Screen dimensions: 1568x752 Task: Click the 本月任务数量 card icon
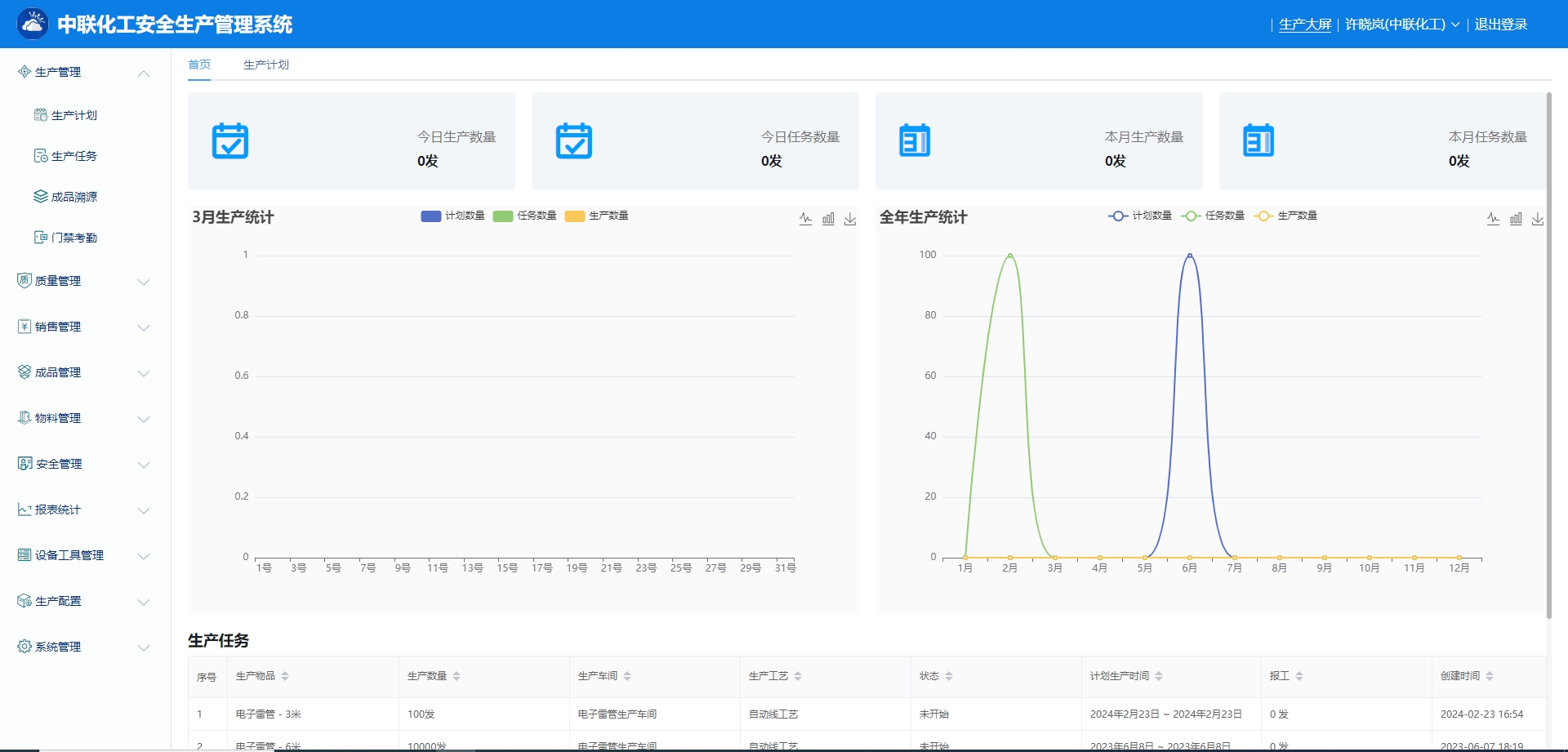(1258, 140)
